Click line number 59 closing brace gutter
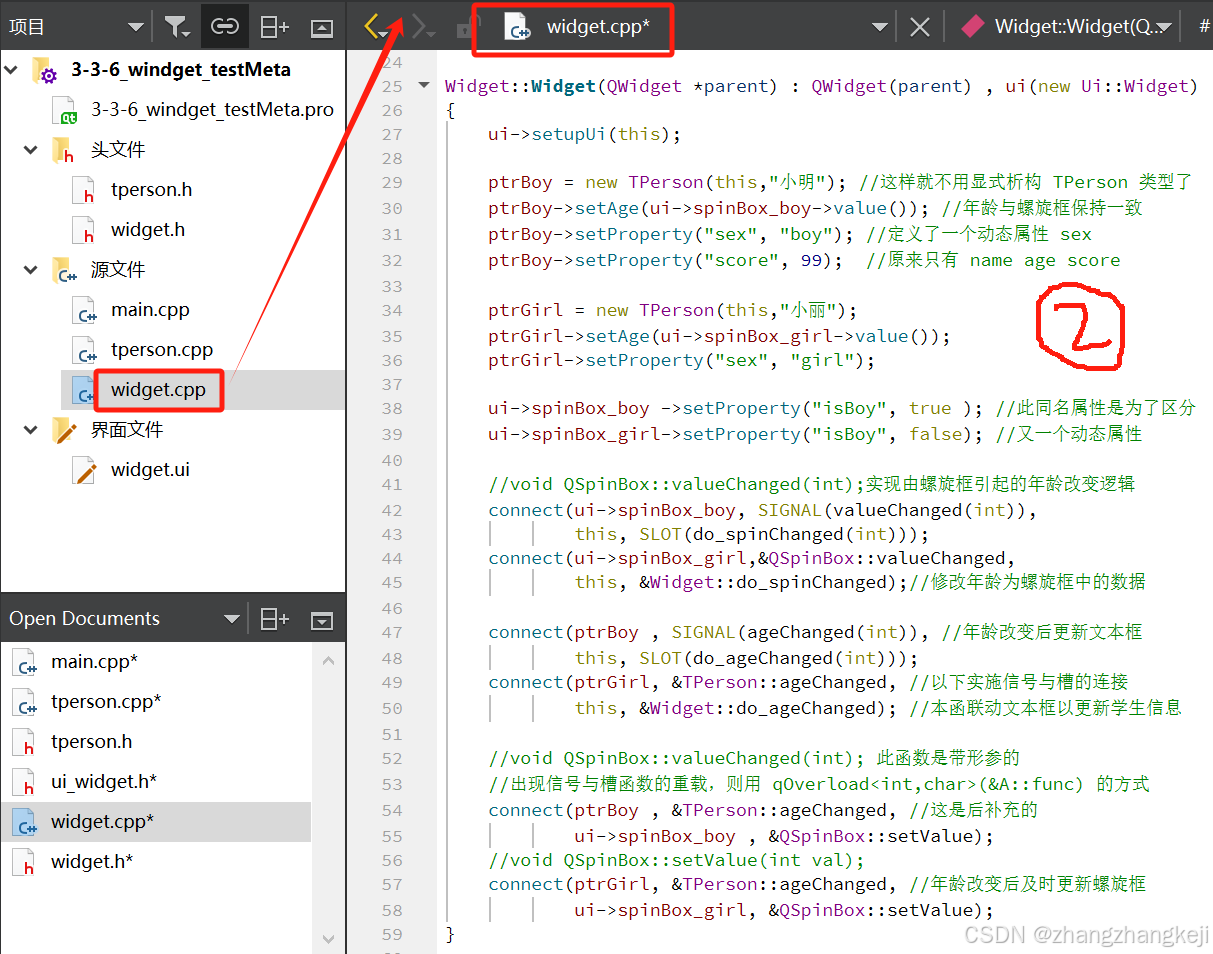 [392, 934]
